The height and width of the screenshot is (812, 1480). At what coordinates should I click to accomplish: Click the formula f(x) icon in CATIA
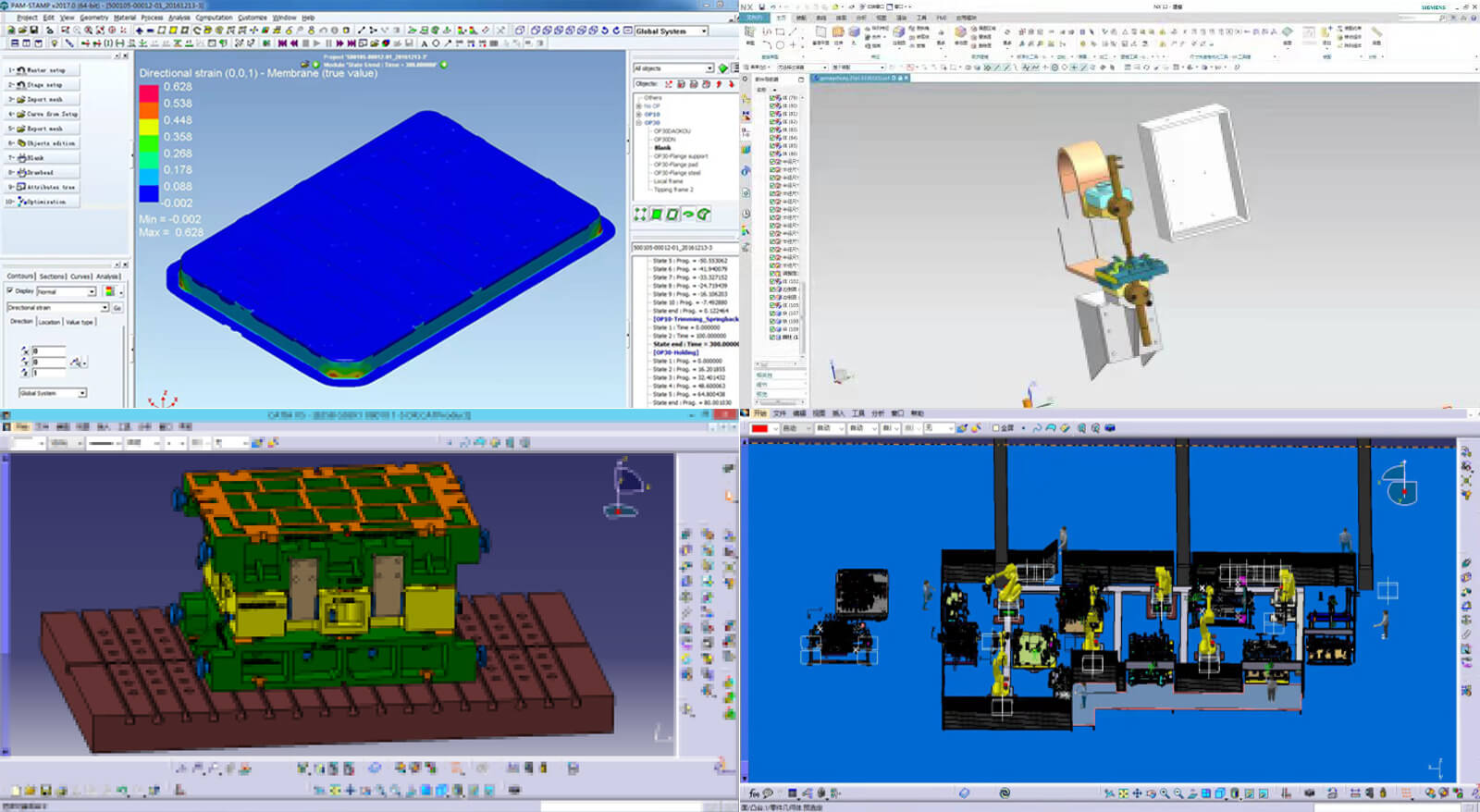754,794
